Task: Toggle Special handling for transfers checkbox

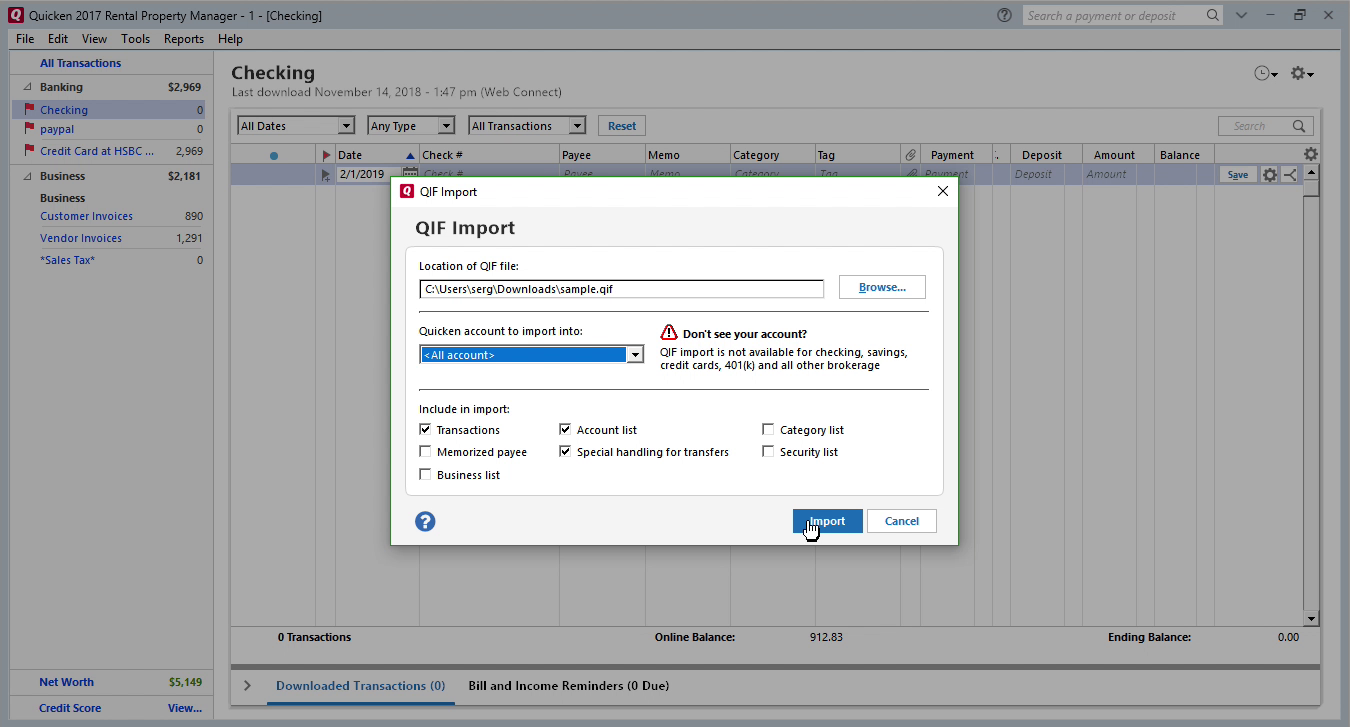Action: 566,452
